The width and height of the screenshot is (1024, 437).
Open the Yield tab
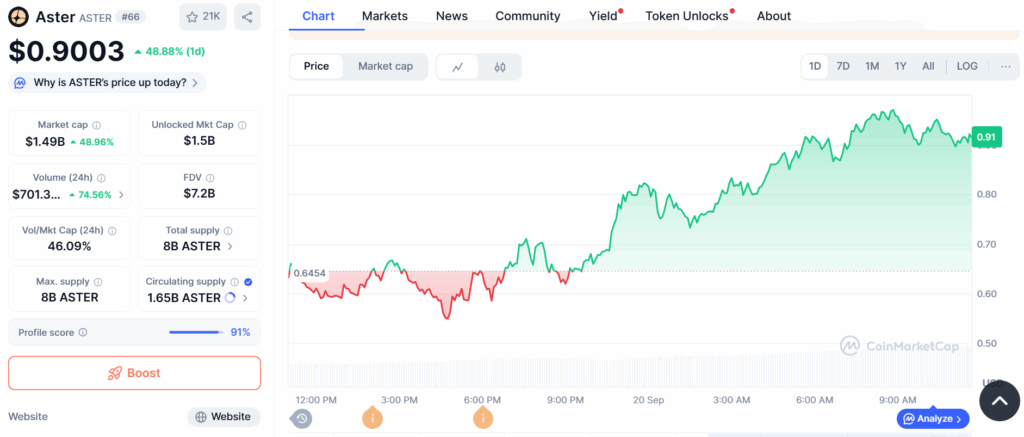[603, 16]
